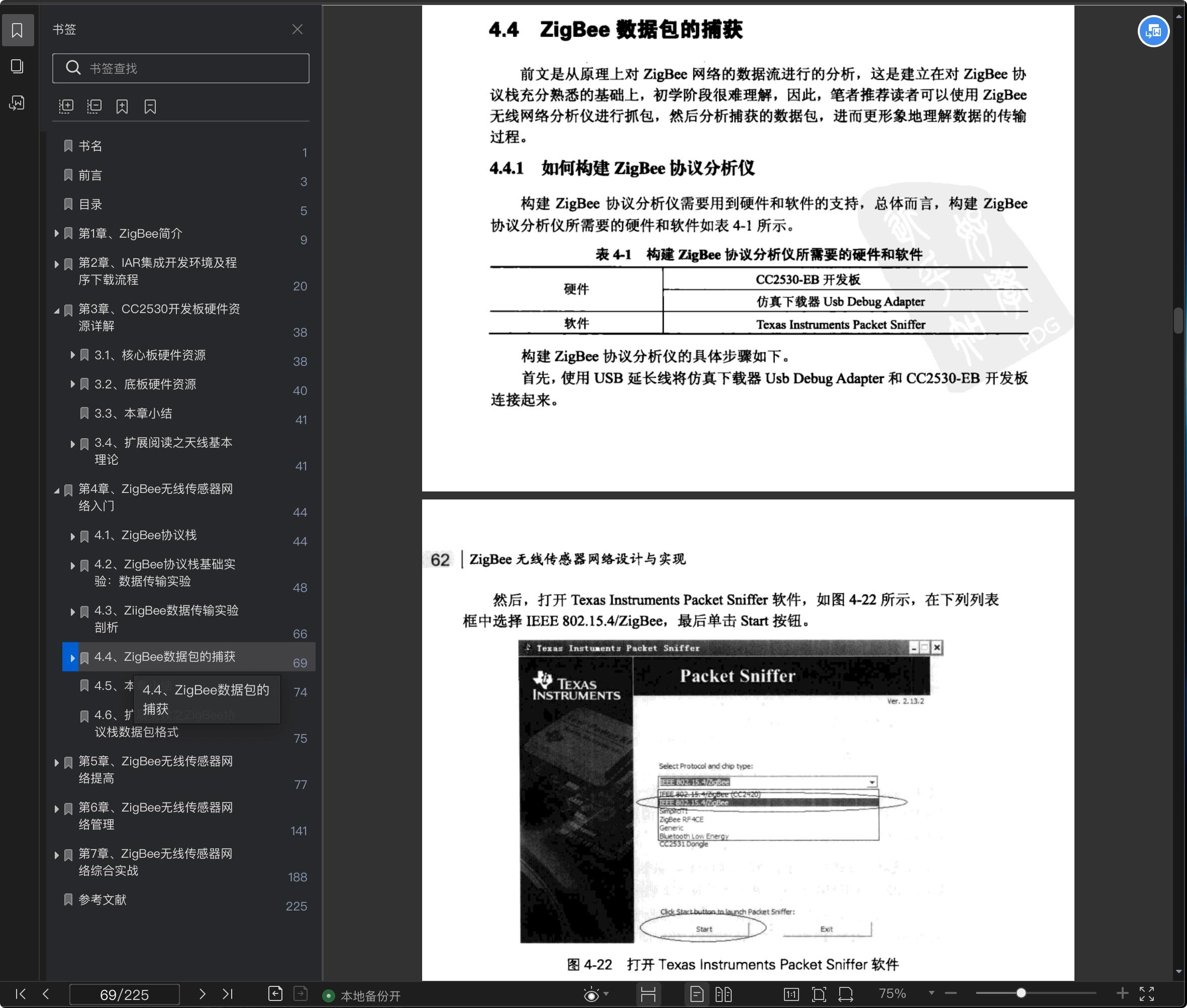Select two-page view

(724, 995)
